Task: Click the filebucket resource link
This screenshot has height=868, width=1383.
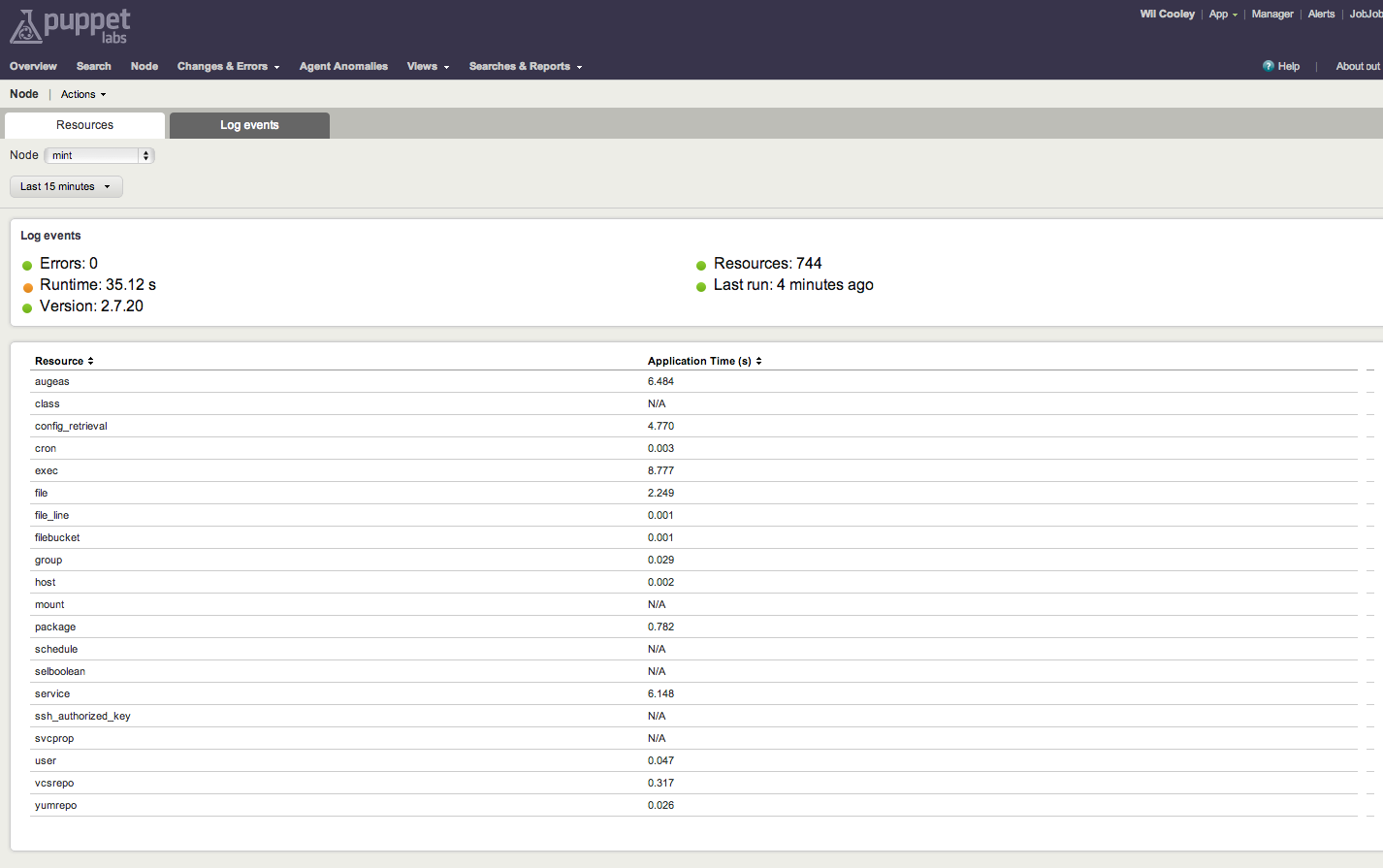Action: click(x=57, y=537)
